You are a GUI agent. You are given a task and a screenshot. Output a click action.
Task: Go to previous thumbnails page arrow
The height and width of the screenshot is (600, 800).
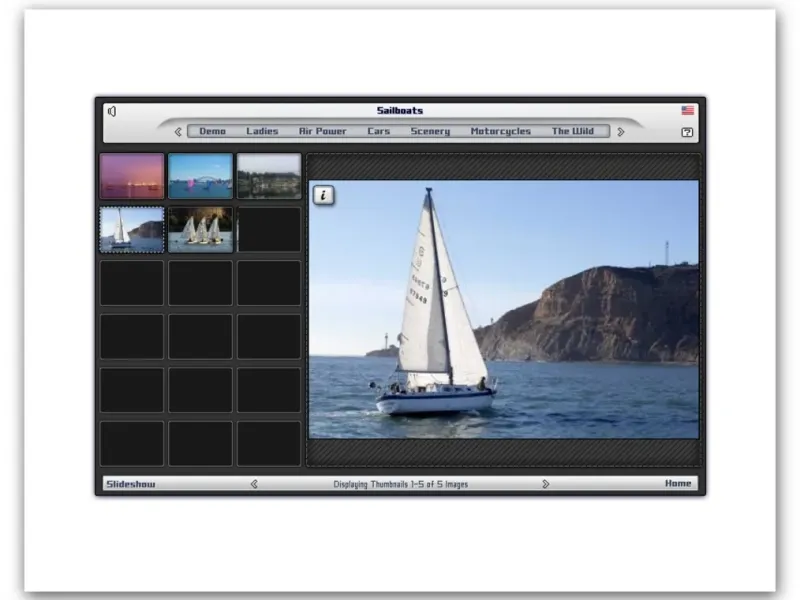254,484
